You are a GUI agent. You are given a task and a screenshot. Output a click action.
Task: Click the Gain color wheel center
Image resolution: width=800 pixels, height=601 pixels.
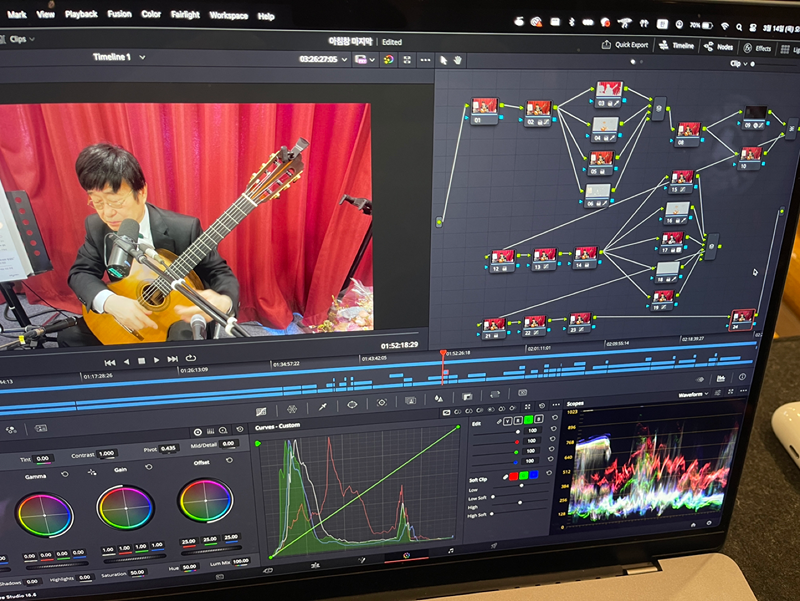[x=126, y=508]
